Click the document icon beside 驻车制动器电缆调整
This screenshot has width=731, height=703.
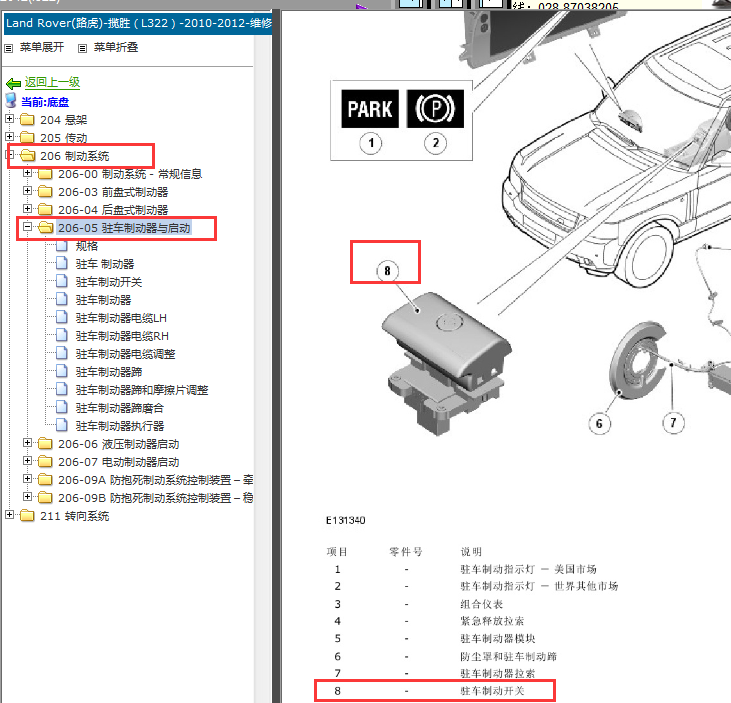coord(62,353)
